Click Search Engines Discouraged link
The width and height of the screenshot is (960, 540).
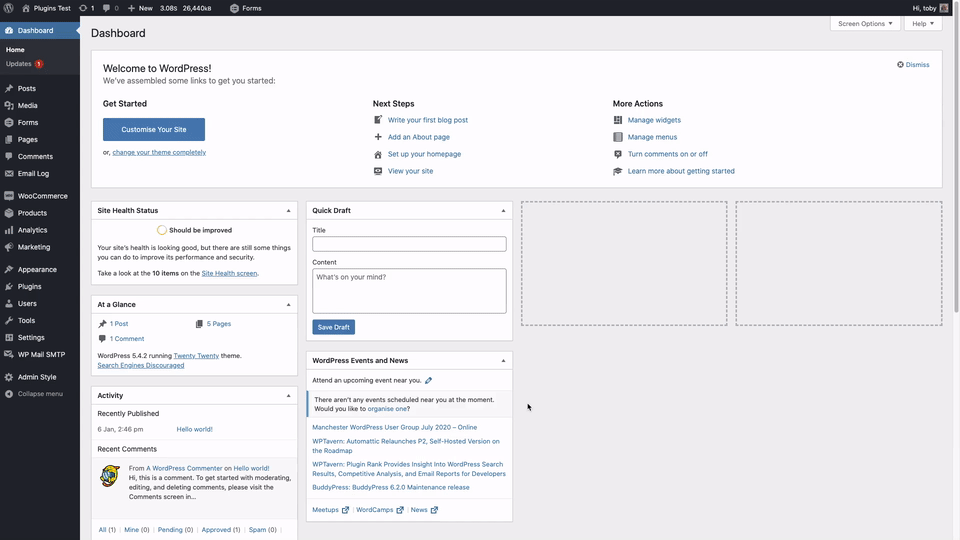141,366
